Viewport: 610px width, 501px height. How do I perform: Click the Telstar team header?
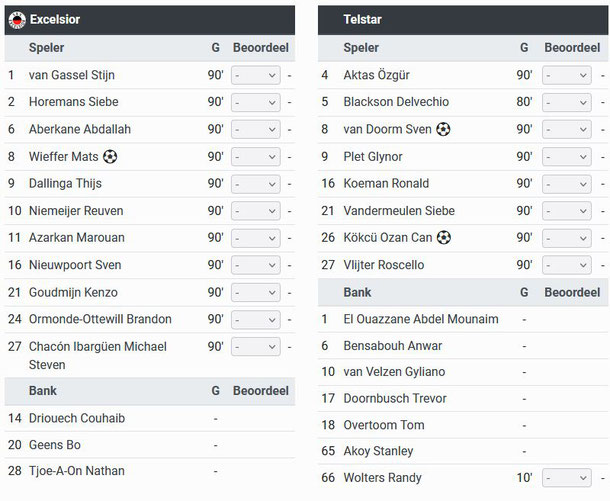click(x=463, y=20)
